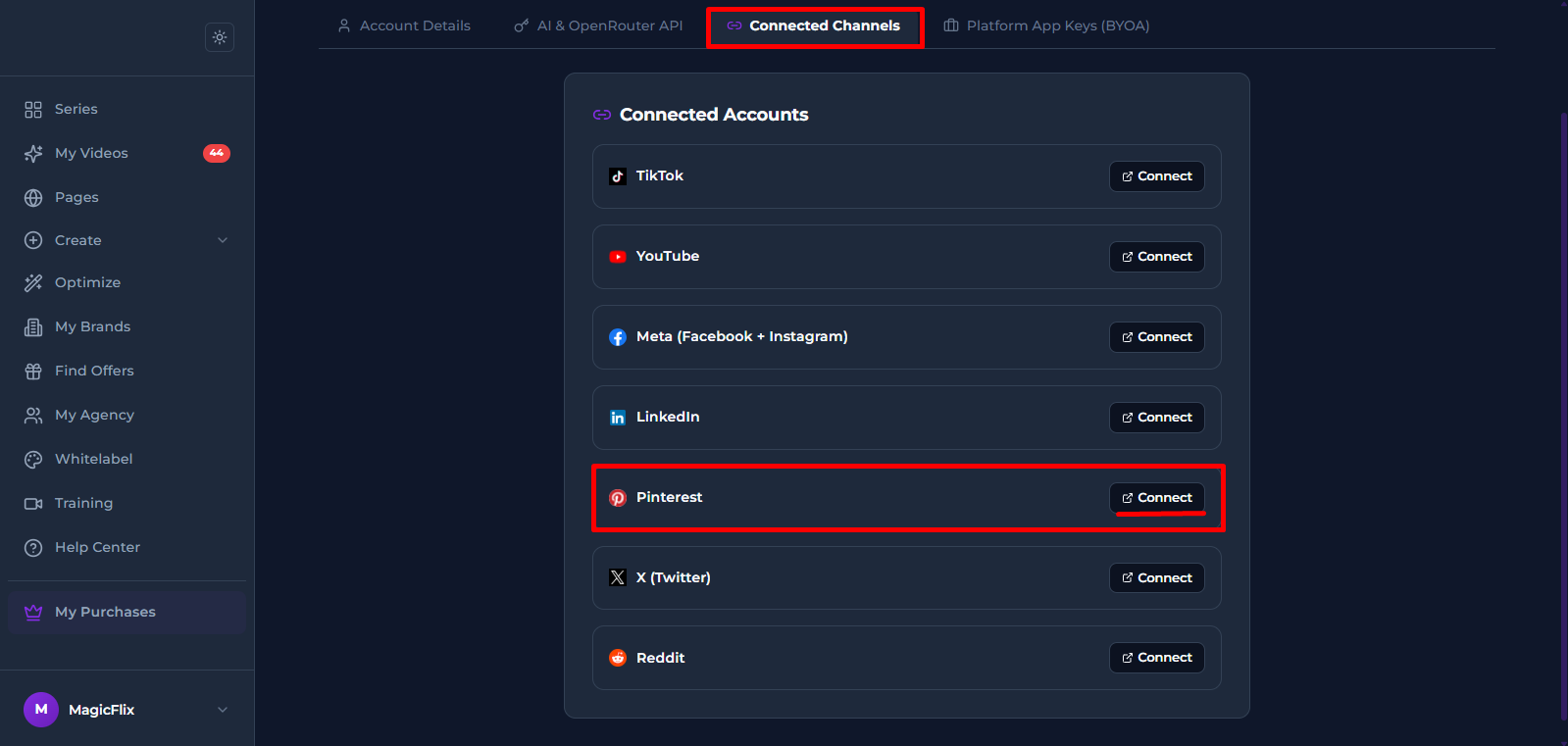
Task: Click the Training video camera icon
Action: 33,503
